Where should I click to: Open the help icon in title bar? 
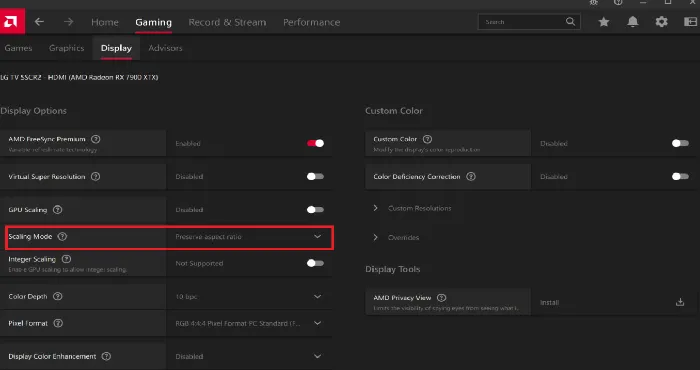pyautogui.click(x=618, y=3)
